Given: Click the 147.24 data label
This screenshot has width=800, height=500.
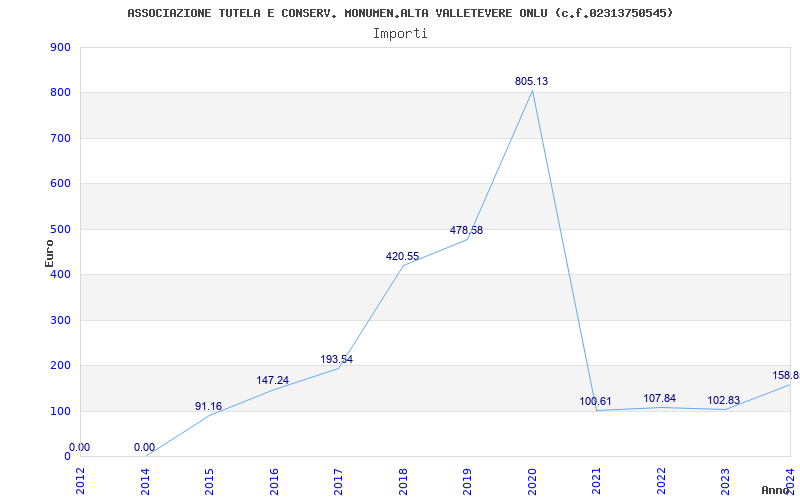Looking at the screenshot, I should (x=272, y=380).
